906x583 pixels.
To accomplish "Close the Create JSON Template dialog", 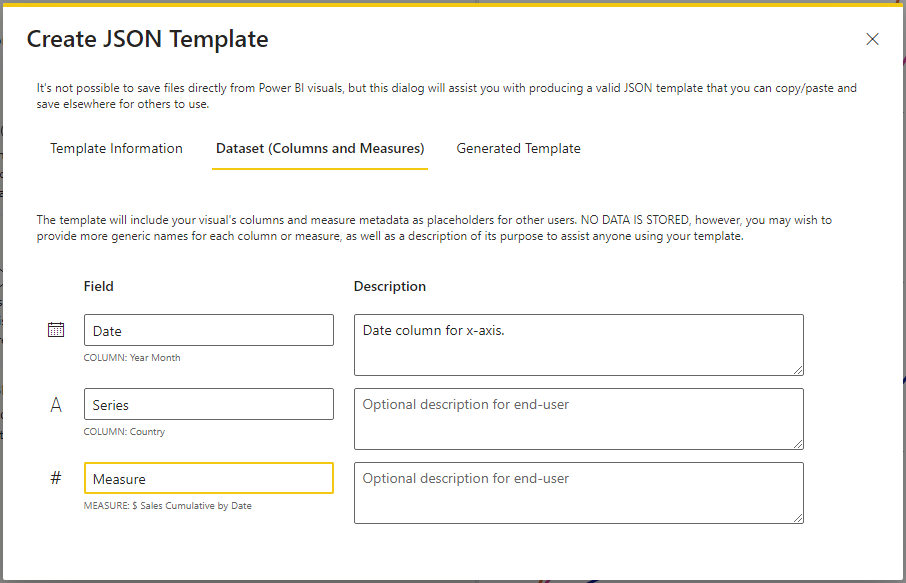I will [872, 39].
